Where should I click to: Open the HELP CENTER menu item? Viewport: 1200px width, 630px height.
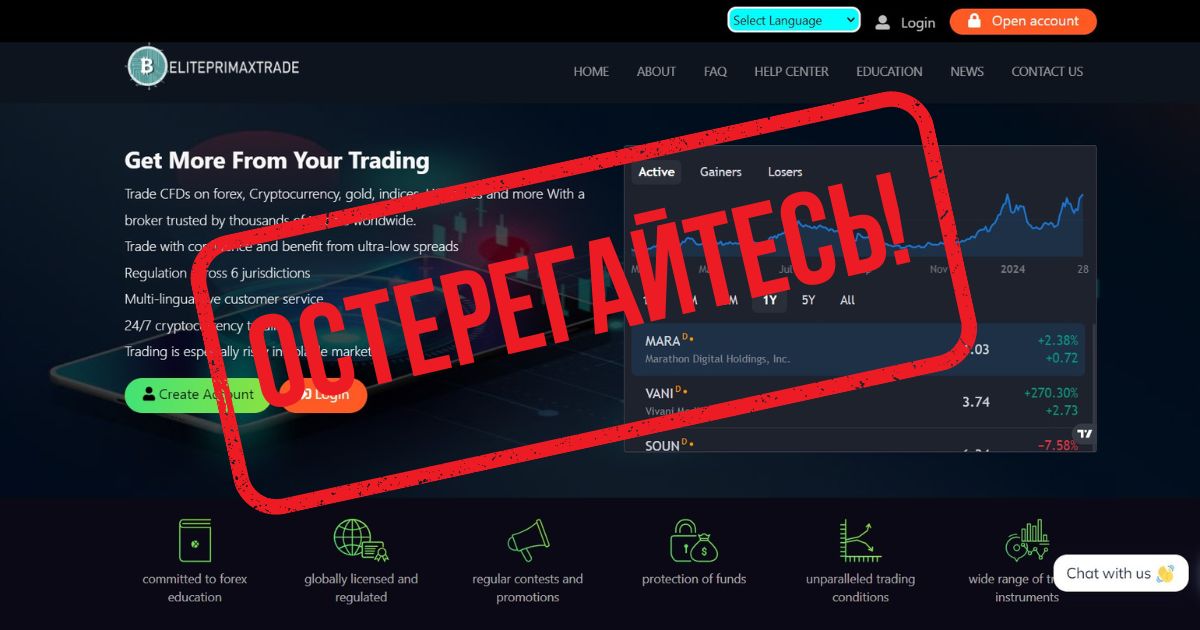tap(791, 71)
